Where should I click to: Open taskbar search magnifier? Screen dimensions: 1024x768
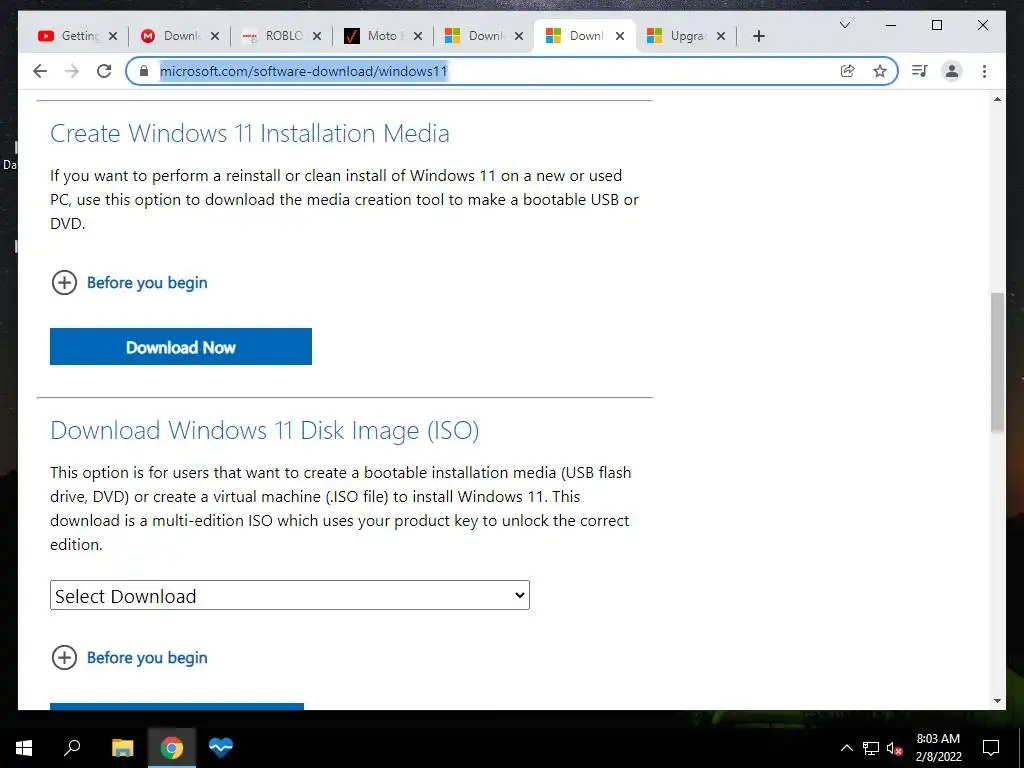point(72,747)
